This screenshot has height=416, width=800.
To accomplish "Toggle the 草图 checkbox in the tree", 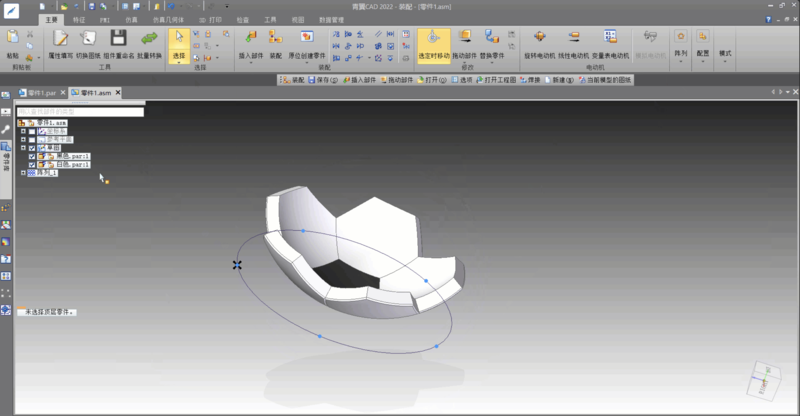I will (32, 148).
